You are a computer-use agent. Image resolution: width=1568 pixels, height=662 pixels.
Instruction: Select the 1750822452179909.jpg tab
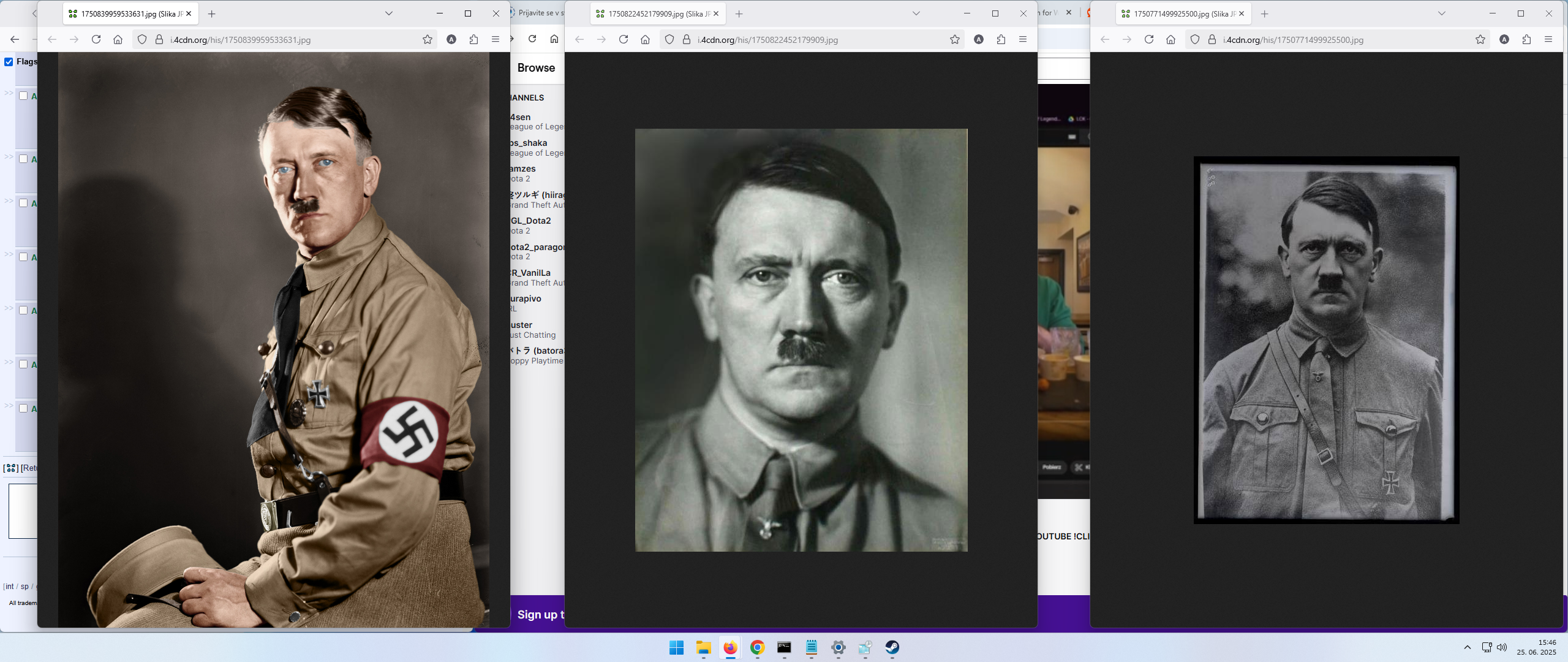coord(657,13)
